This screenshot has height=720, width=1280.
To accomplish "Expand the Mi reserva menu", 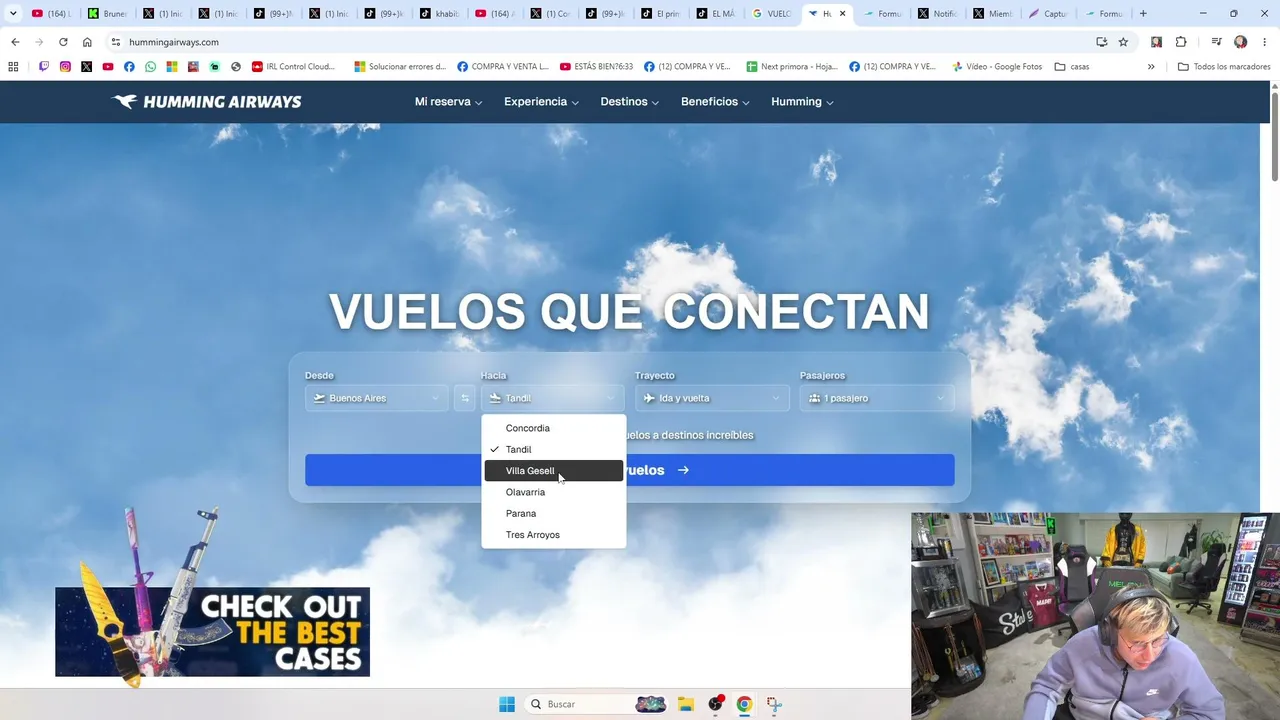I will coord(449,102).
